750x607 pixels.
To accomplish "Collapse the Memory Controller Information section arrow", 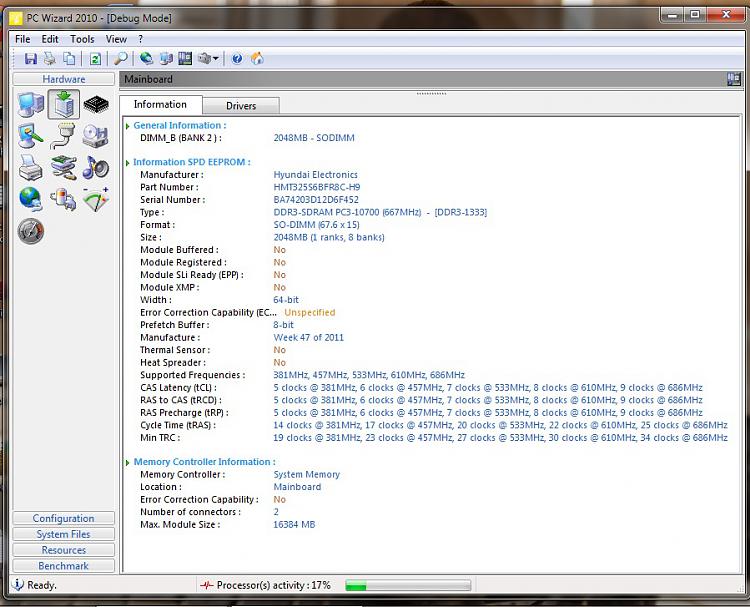I will (x=128, y=463).
